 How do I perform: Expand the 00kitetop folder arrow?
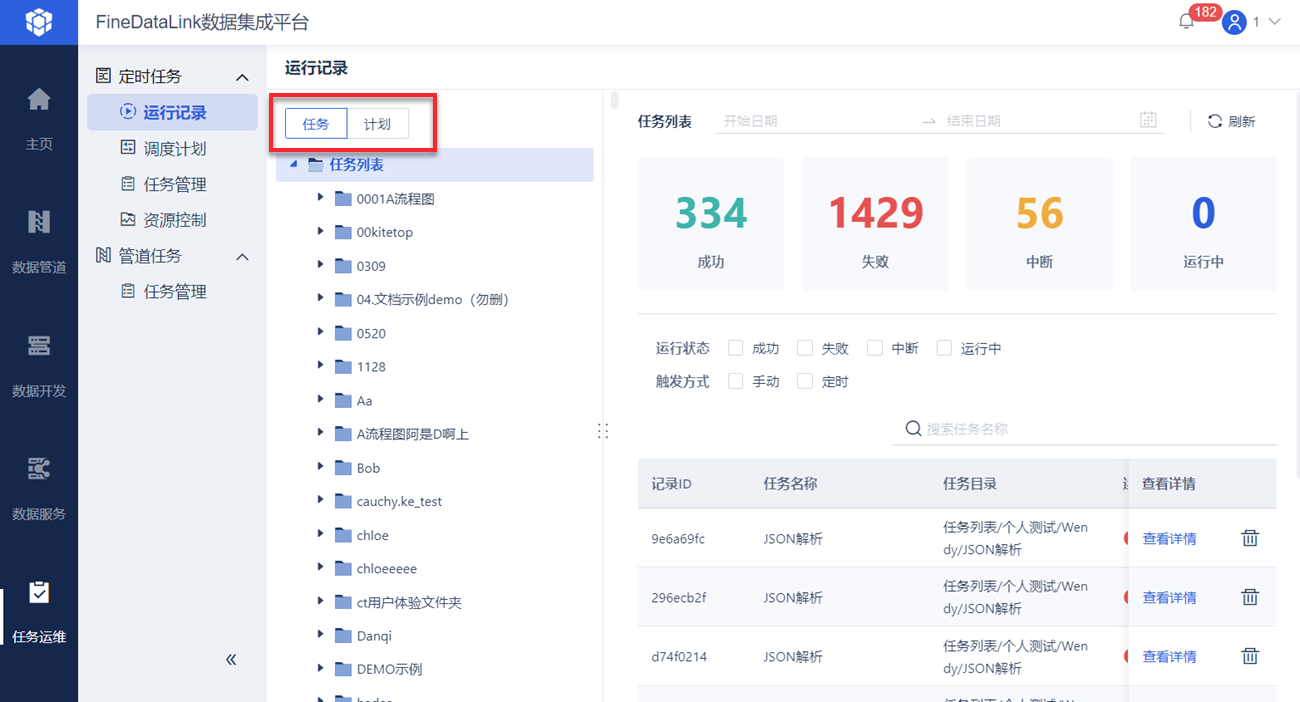point(321,232)
